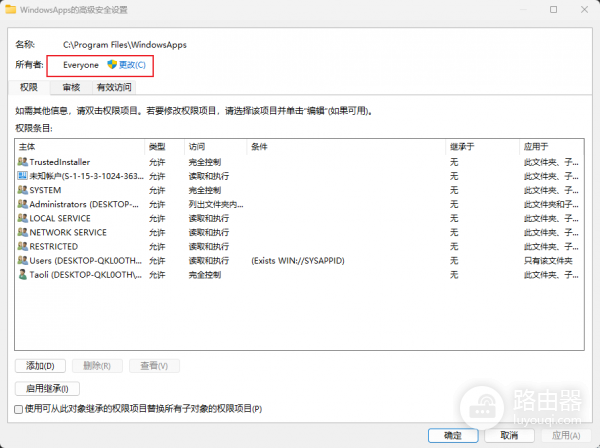The width and height of the screenshot is (600, 448).
Task: Confirm with the 确定 button
Action: coord(453,435)
